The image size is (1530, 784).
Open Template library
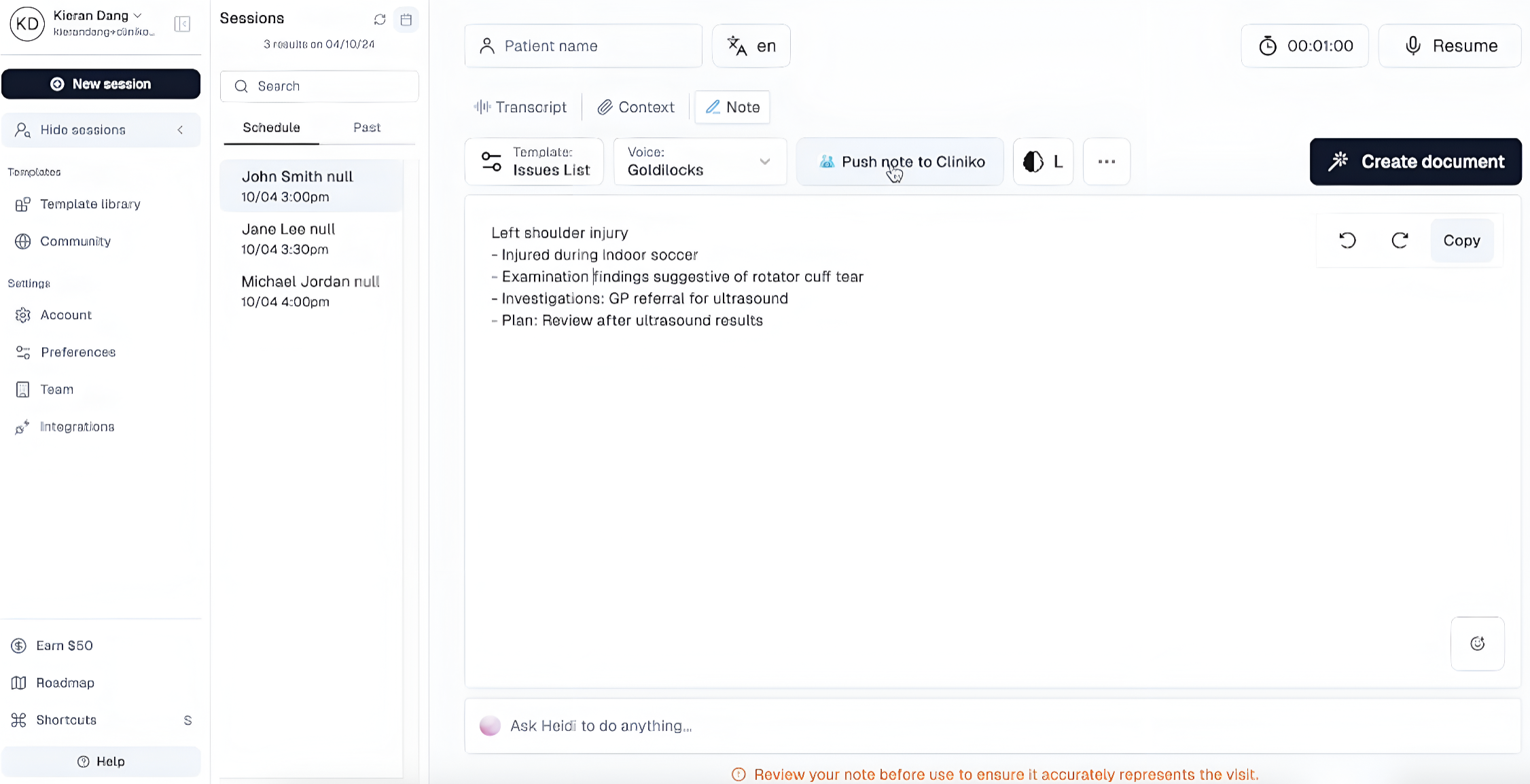90,204
